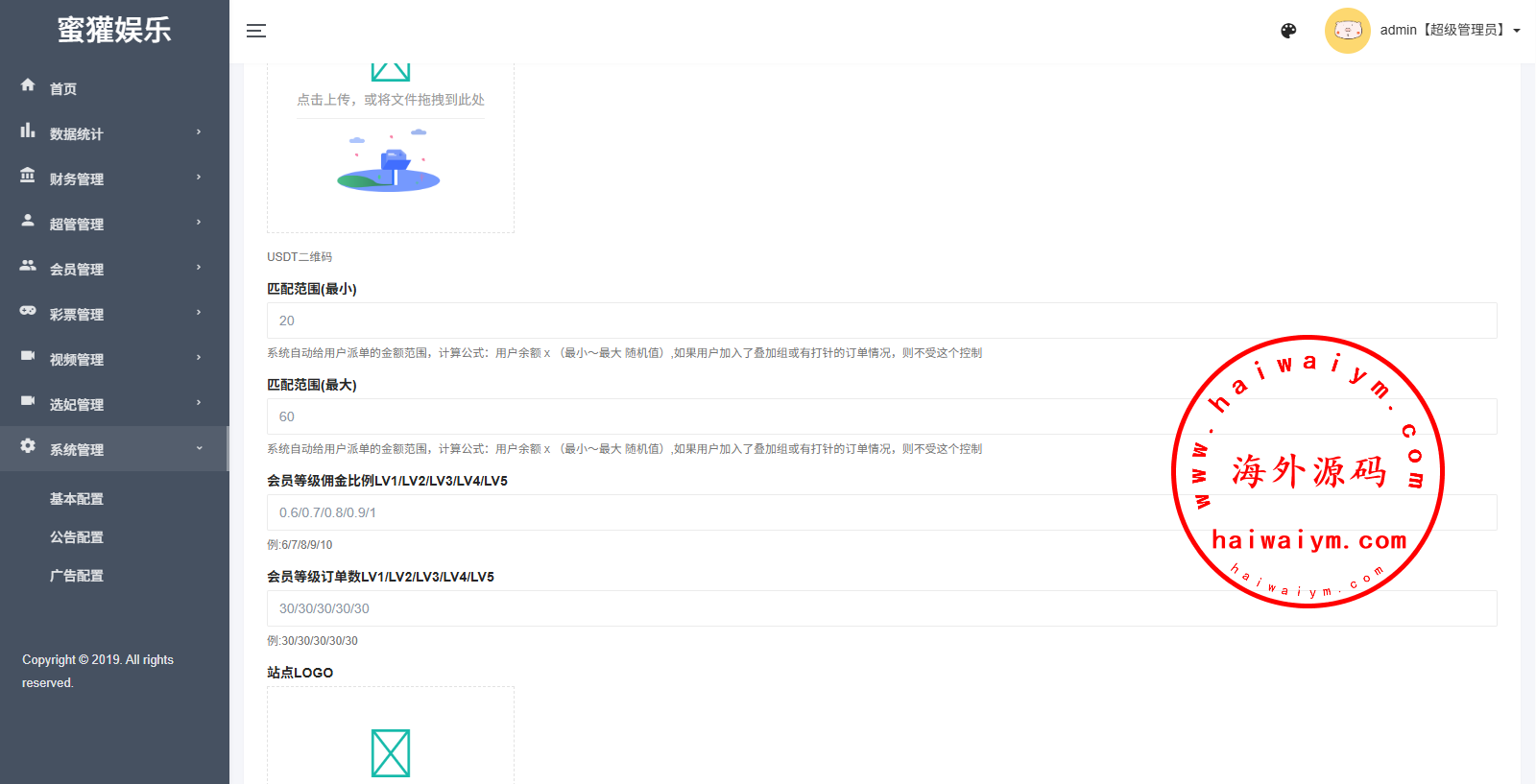Open the admin user dropdown arrow

click(x=1517, y=31)
